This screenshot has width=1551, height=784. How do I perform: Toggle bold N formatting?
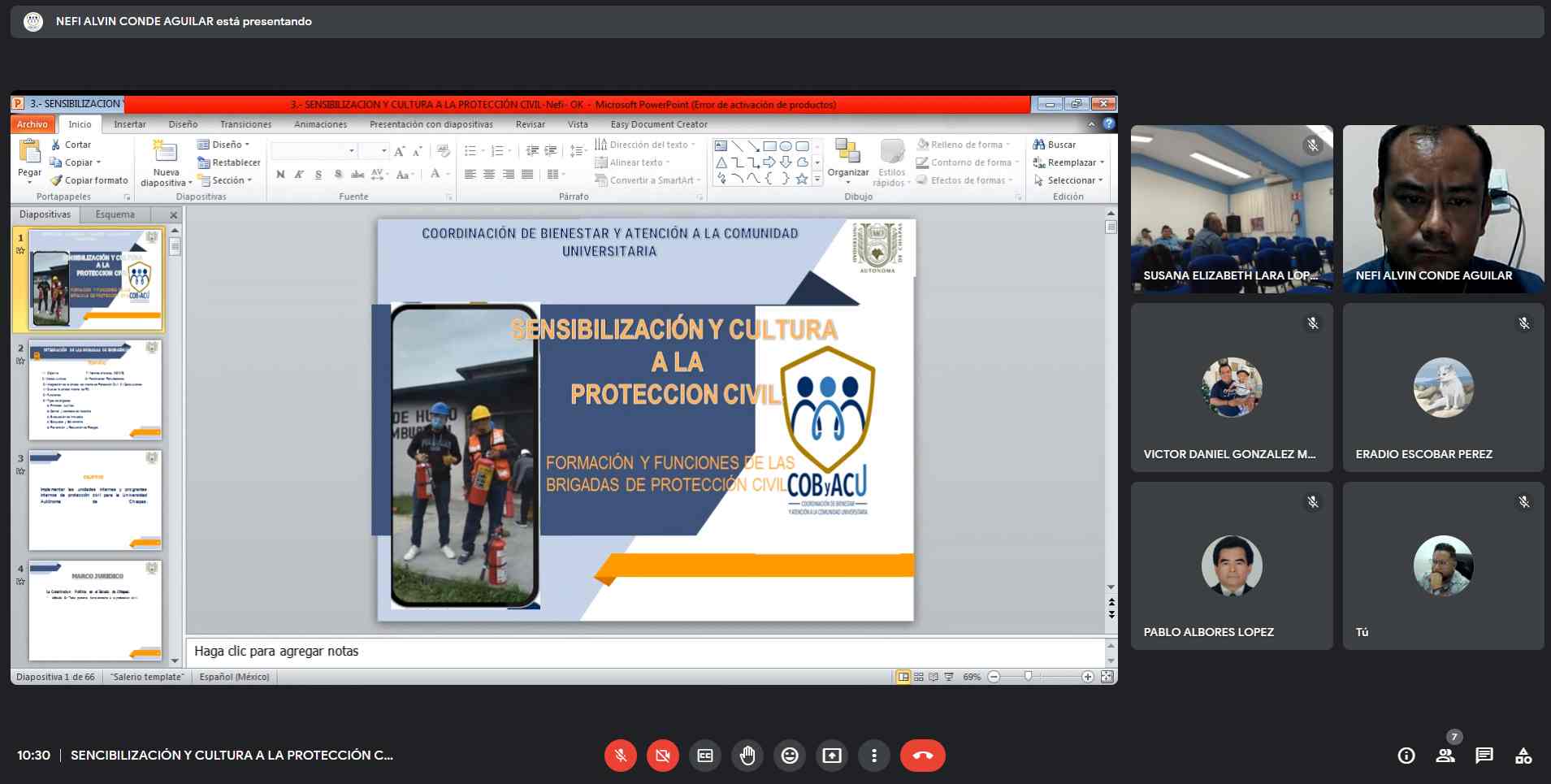280,175
